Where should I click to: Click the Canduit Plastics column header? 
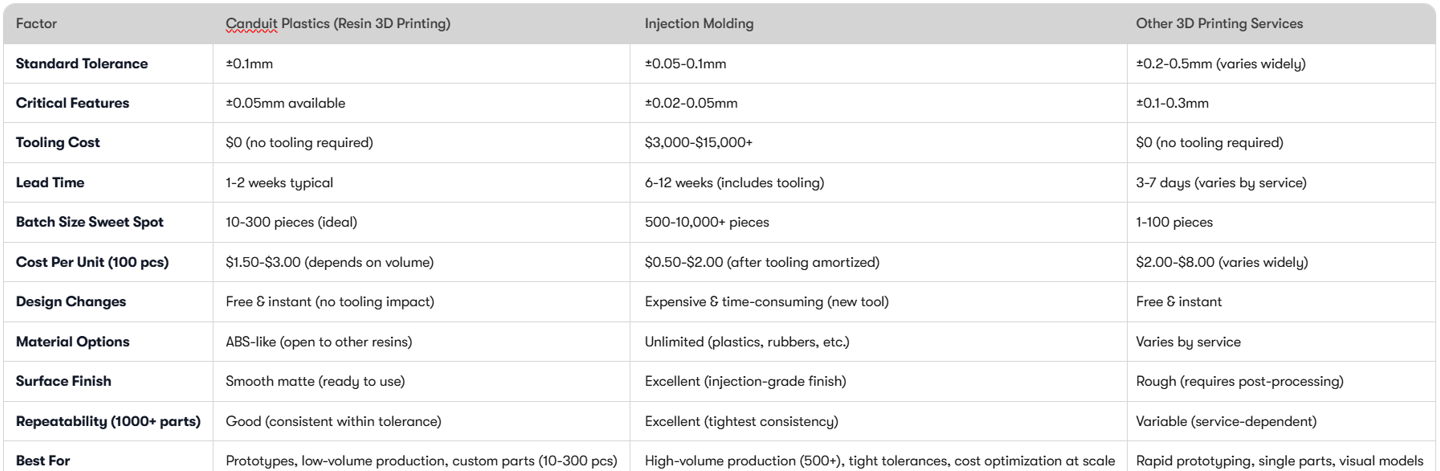coord(338,24)
